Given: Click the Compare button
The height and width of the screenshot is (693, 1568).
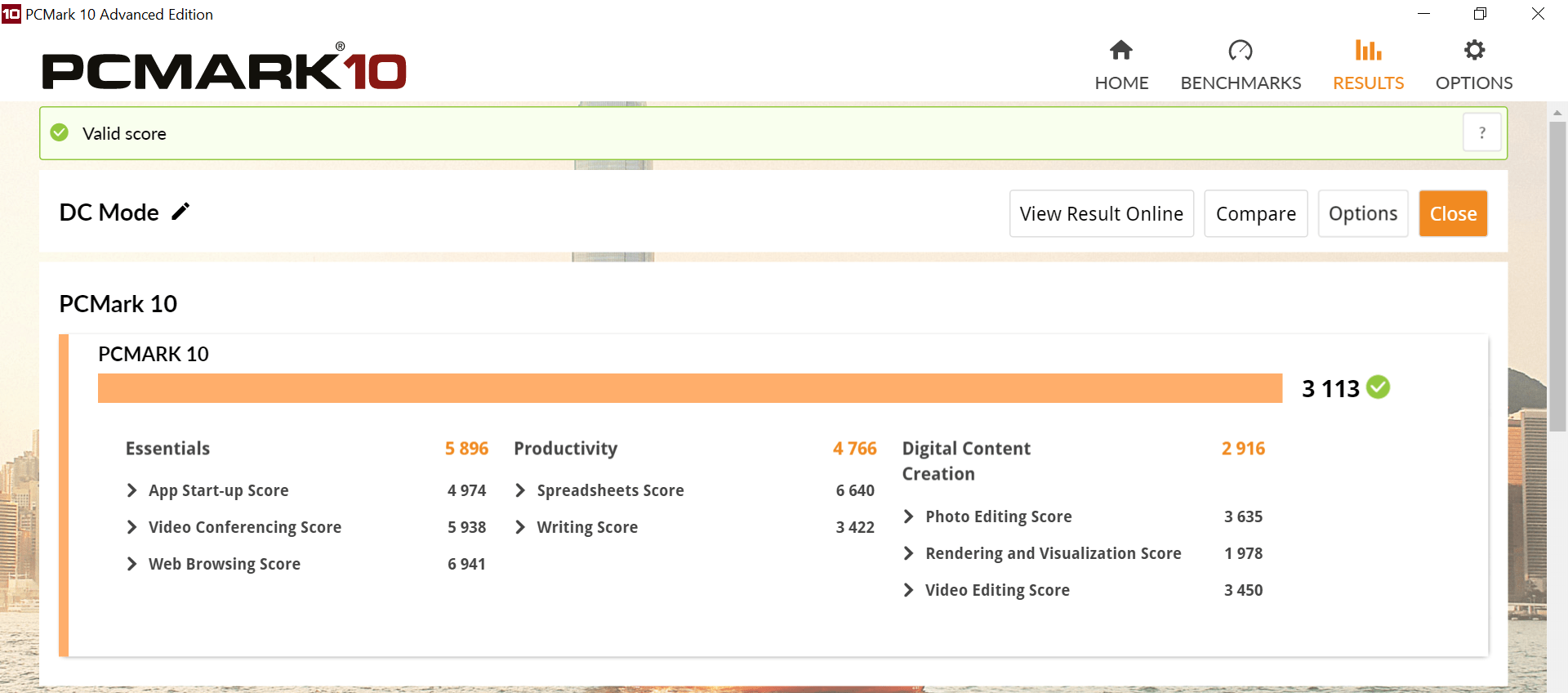Looking at the screenshot, I should (1256, 213).
